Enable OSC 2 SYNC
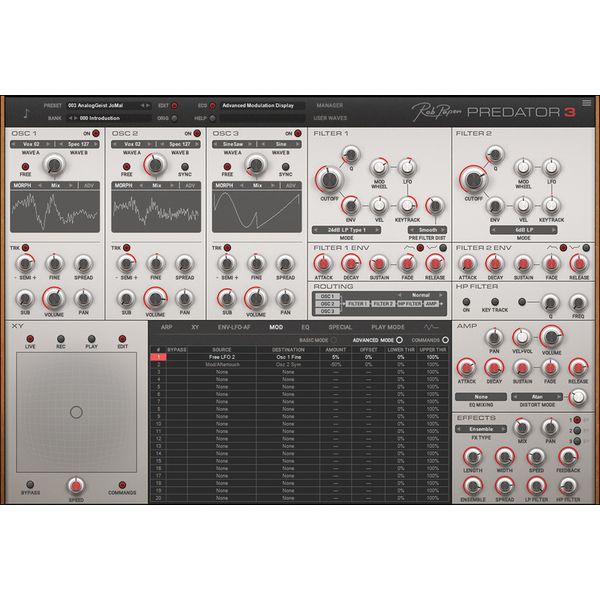This screenshot has height=600, width=600. pyautogui.click(x=185, y=166)
